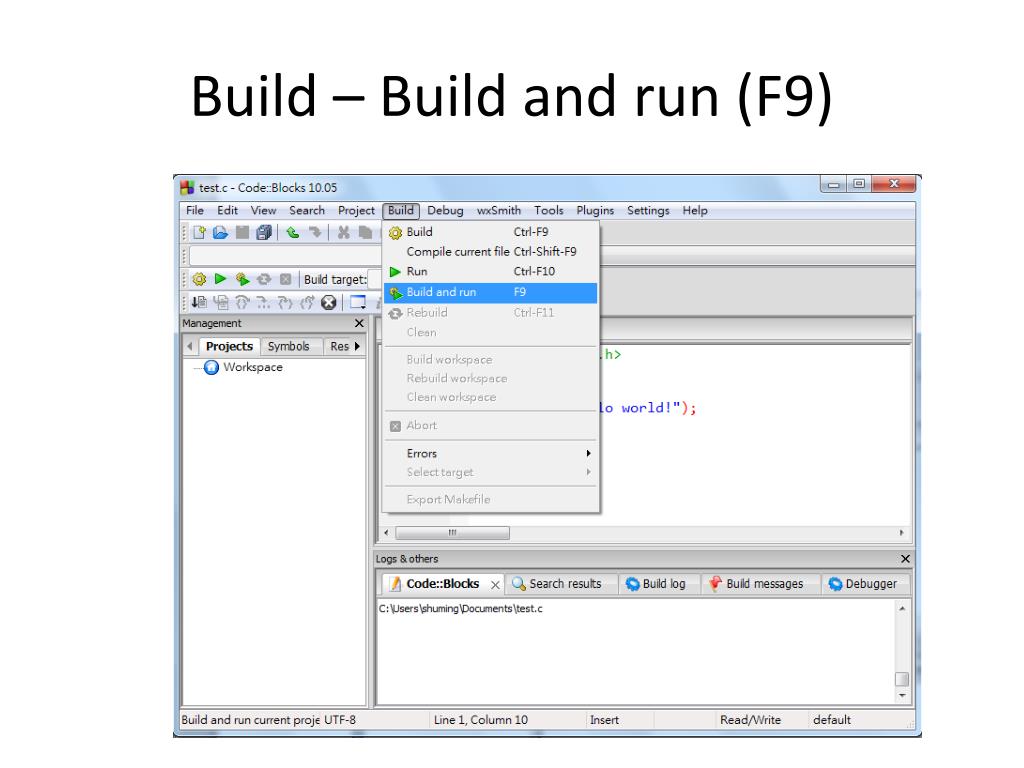Screen dimensions: 1024x768
Task: Choose Export Makefile menu entry
Action: pyautogui.click(x=490, y=500)
